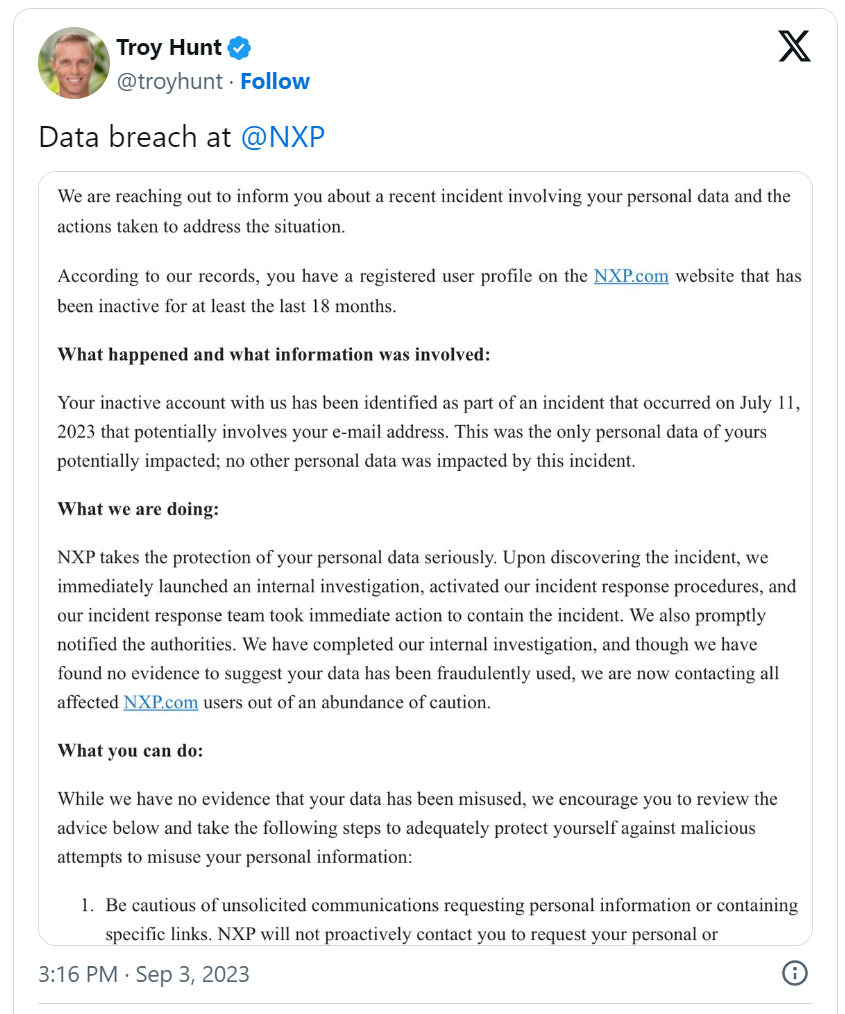Open the tweet info circle icon
The width and height of the screenshot is (845, 1014).
795,973
